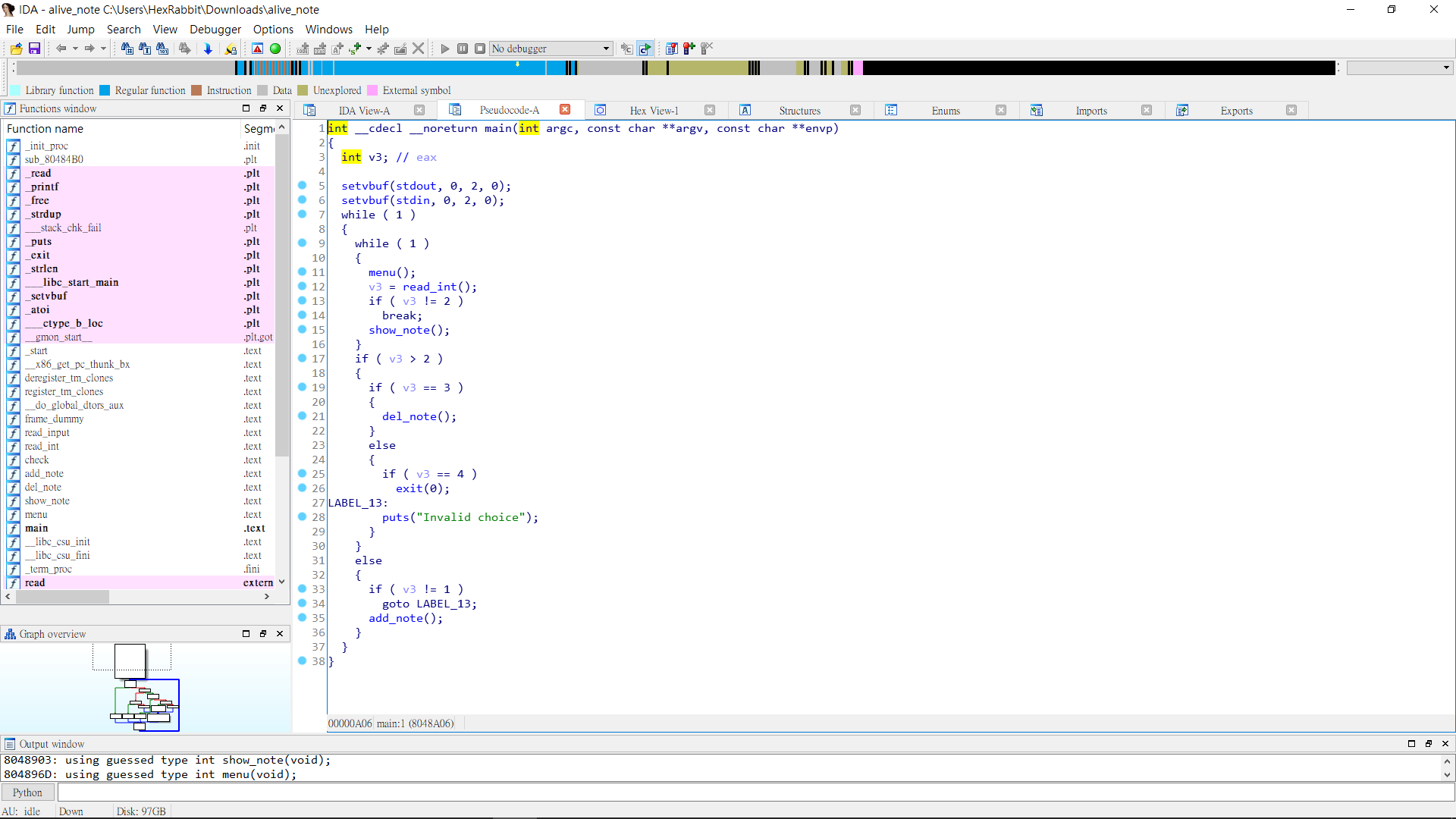Image resolution: width=1456 pixels, height=819 pixels.
Task: Open the dropdown right of navigation band
Action: pos(1445,67)
